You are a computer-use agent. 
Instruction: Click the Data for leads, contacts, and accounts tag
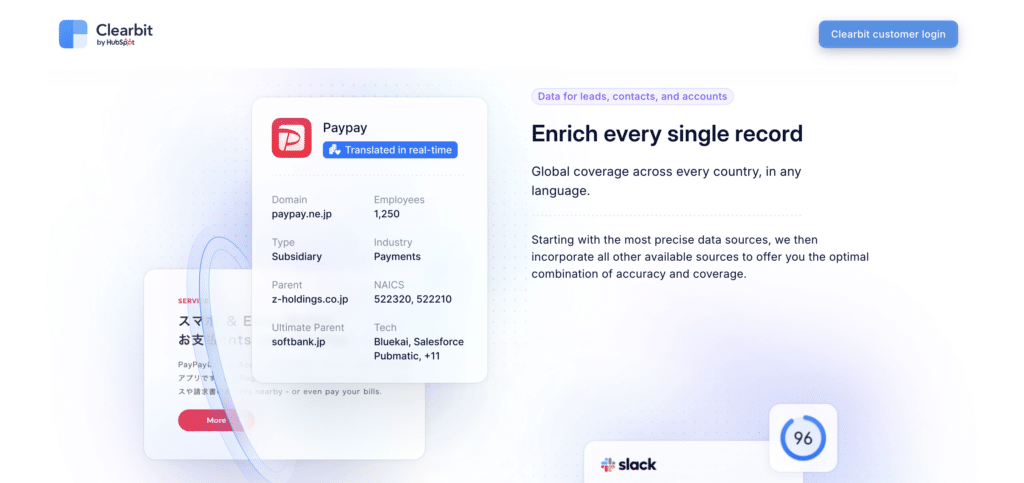[x=632, y=97]
